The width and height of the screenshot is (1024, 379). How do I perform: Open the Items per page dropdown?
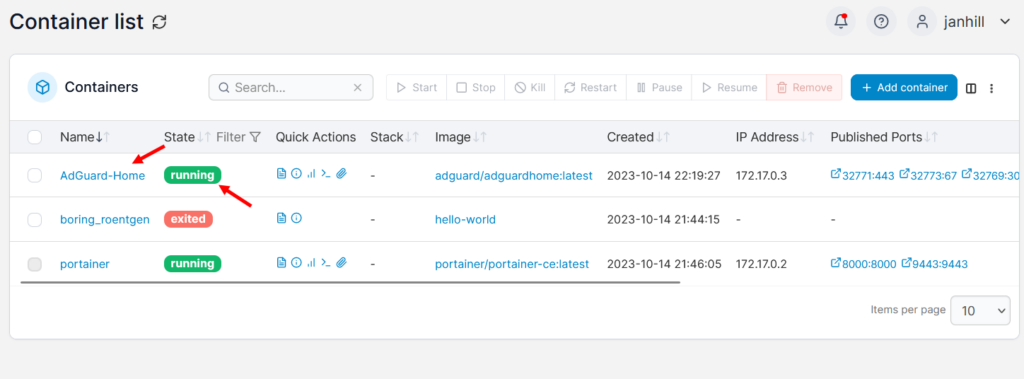980,310
